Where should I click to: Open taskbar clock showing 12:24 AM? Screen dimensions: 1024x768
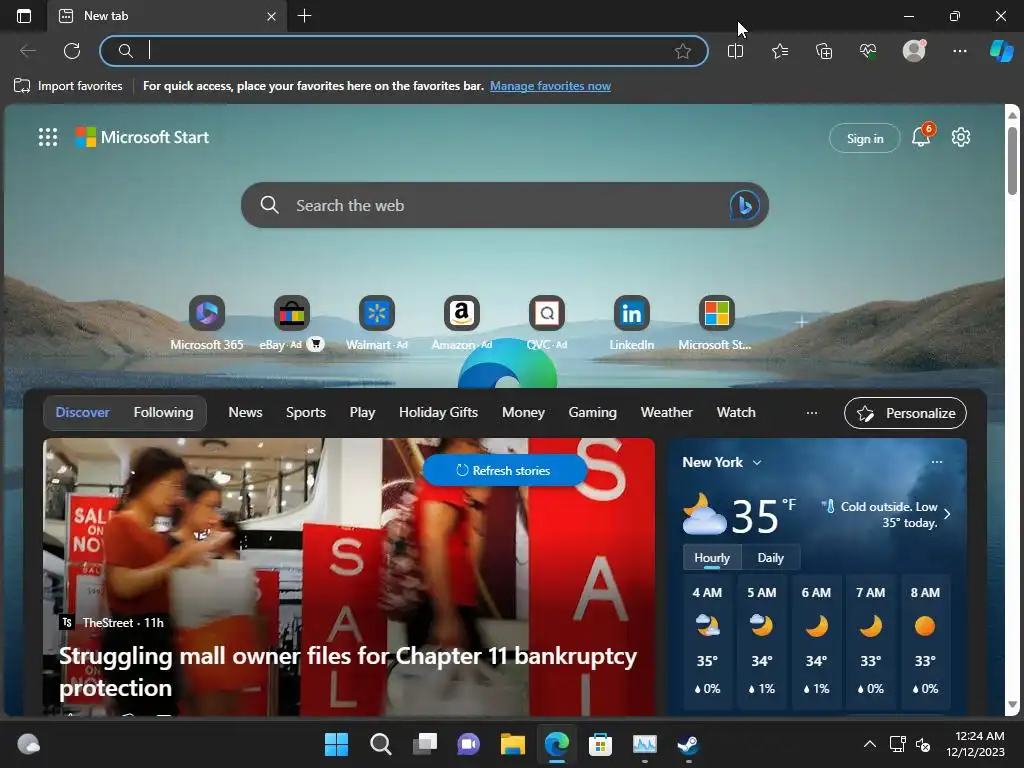[976, 744]
